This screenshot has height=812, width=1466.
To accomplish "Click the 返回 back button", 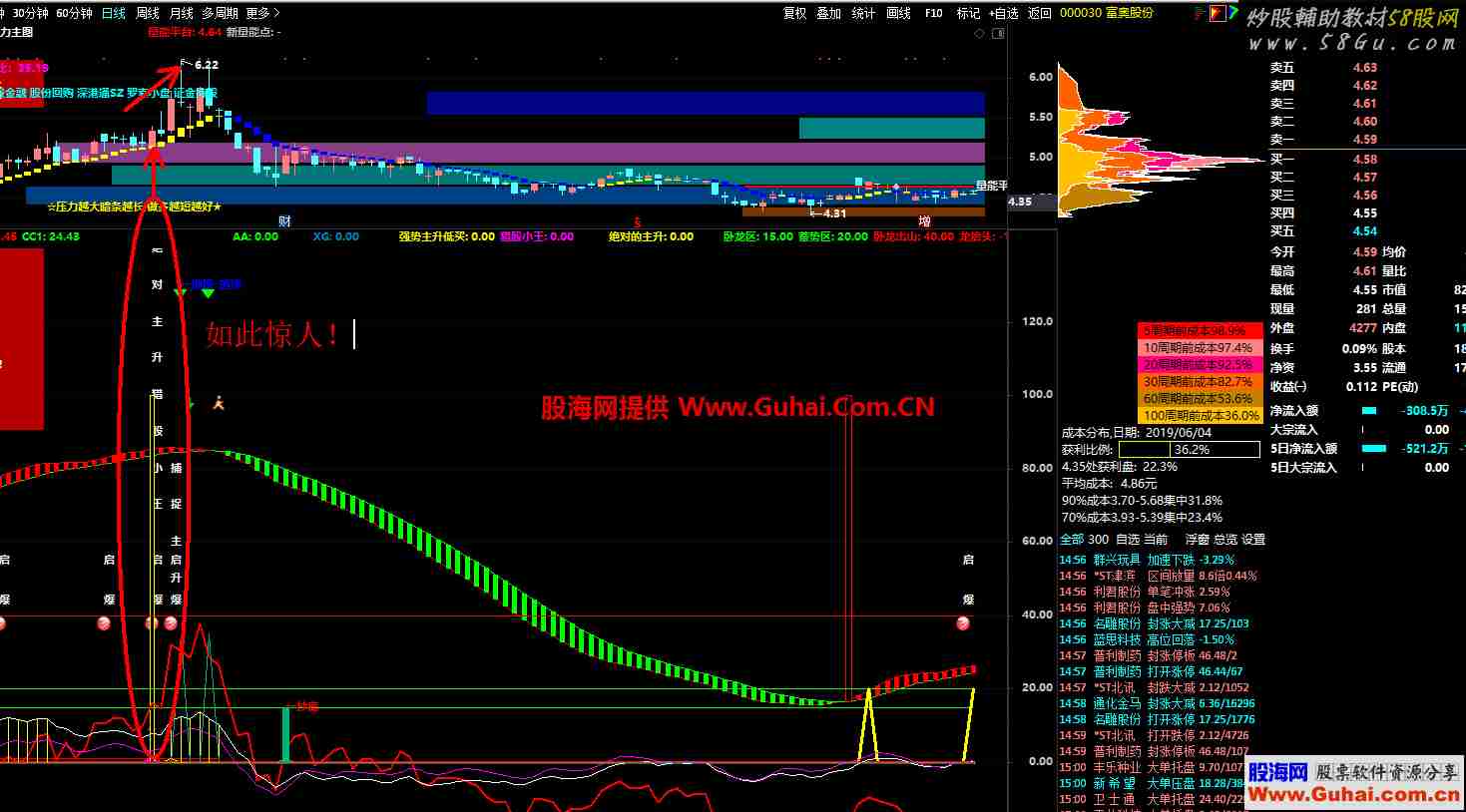I will point(1040,13).
